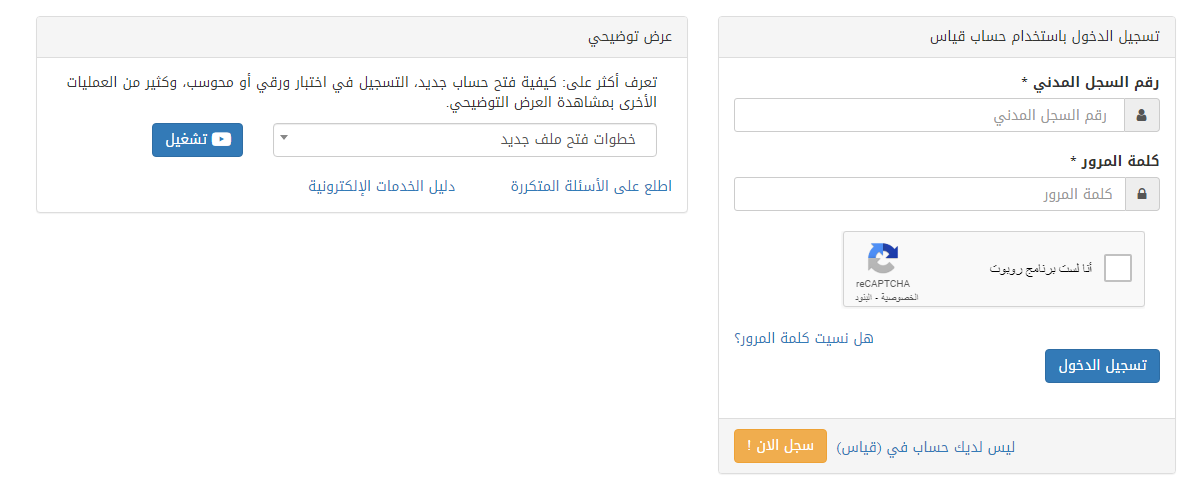1204x484 pixels.
Task: Open the reCAPTCHA الخصوصية link
Action: pos(902,298)
